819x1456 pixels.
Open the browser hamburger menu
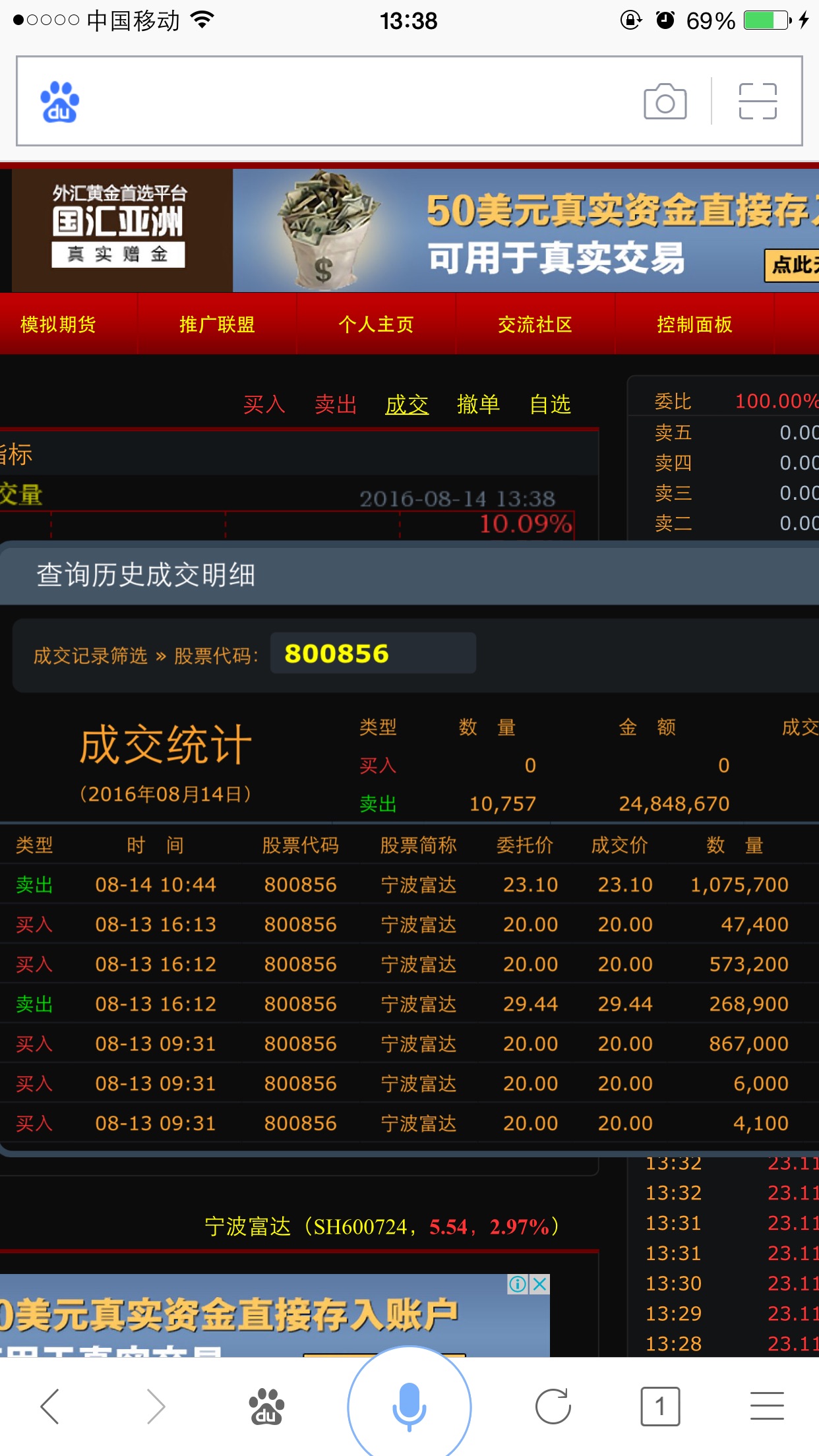click(x=767, y=1407)
